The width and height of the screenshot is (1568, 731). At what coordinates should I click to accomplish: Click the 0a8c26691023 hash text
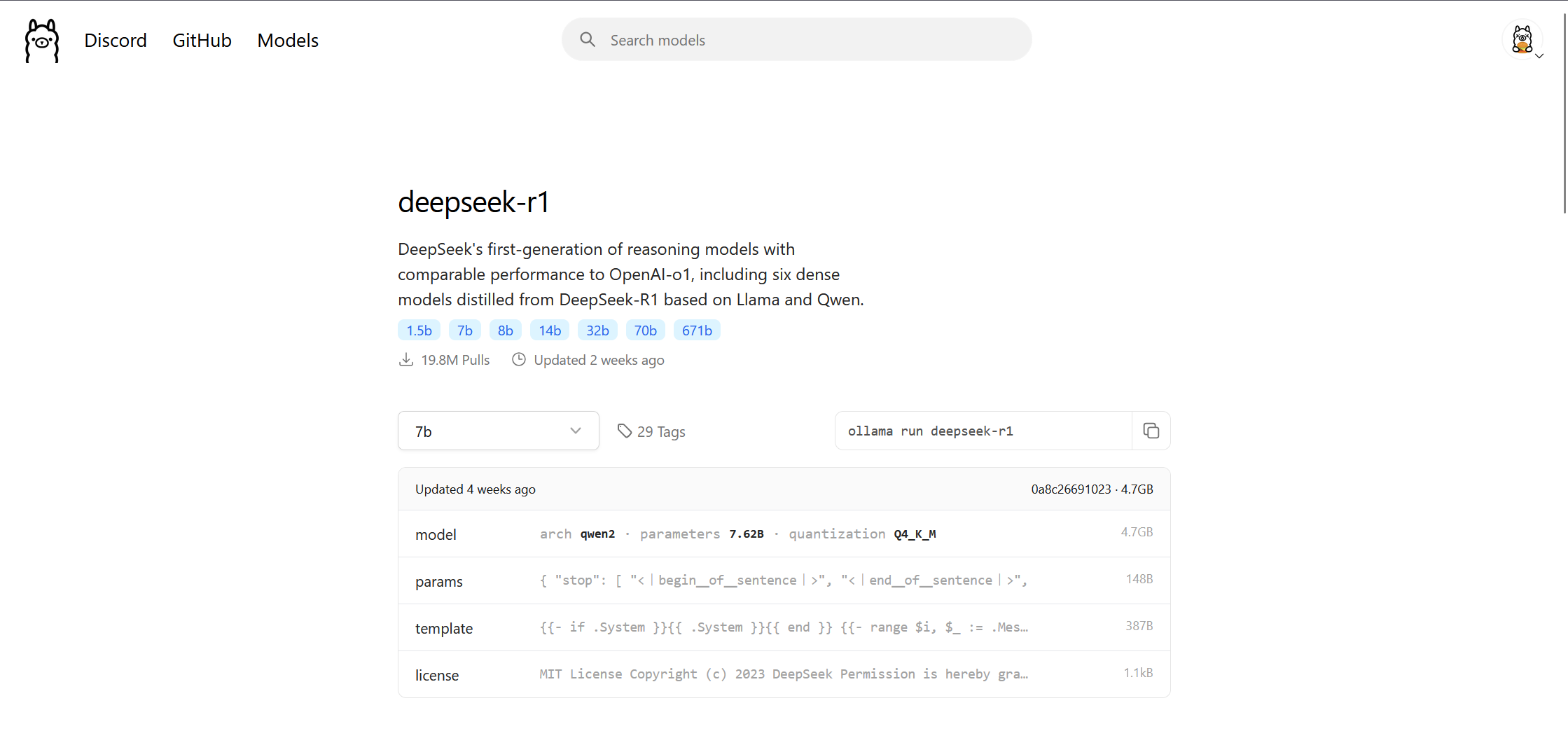click(1071, 489)
